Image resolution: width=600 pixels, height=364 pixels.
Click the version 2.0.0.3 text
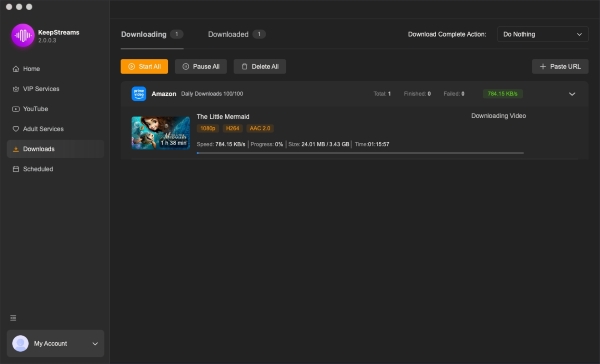click(47, 41)
